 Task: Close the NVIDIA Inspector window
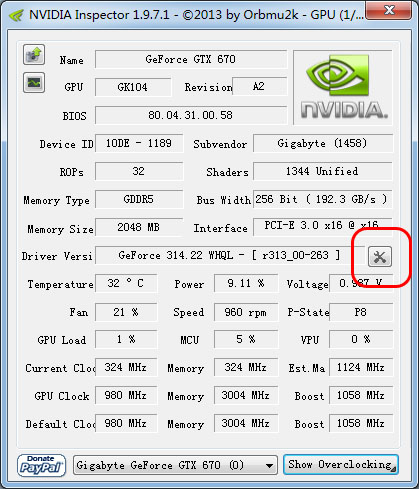(388, 10)
